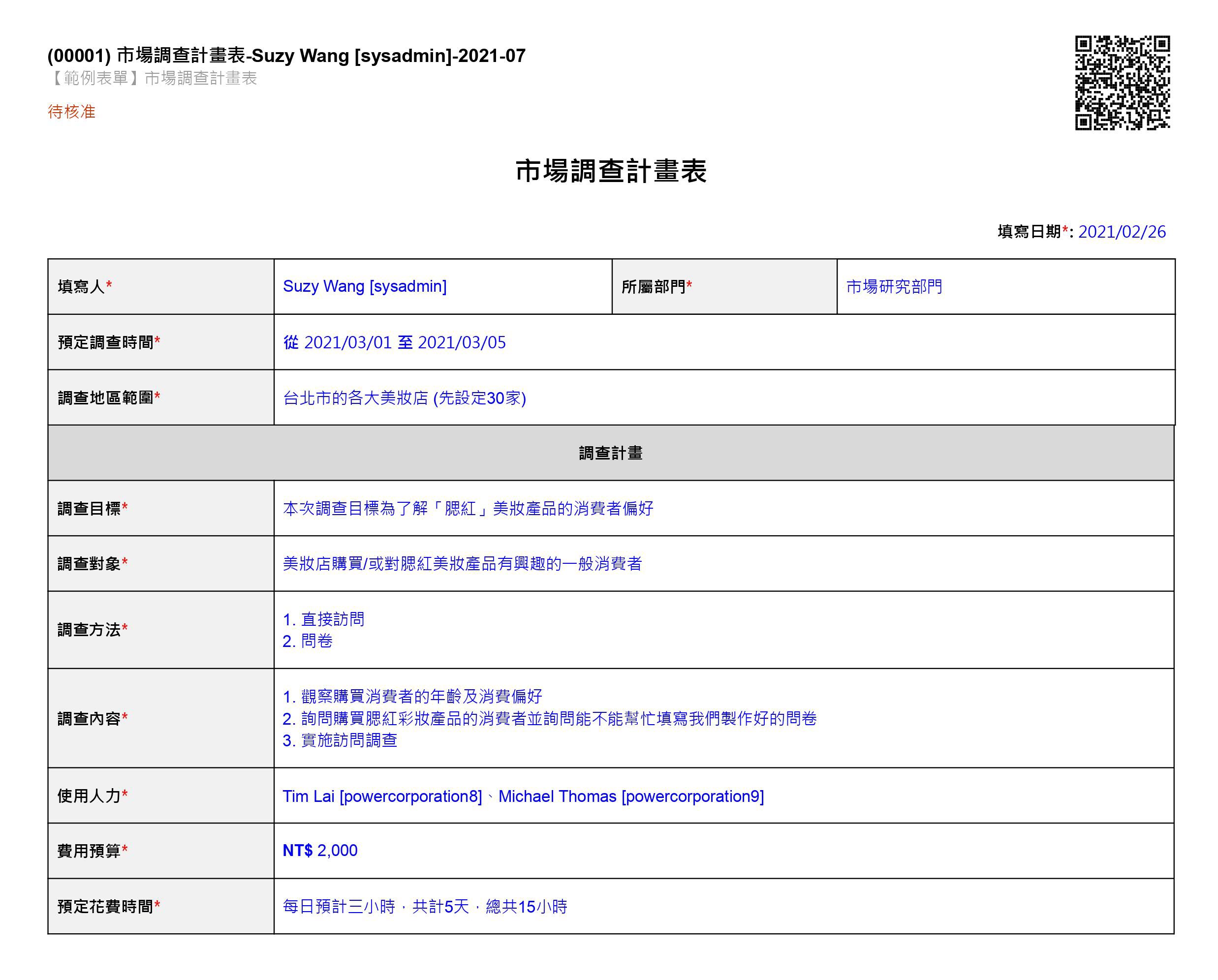Image resolution: width=1218 pixels, height=980 pixels.
Task: Click Tim Lai [powercorporation8] name
Action: pyautogui.click(x=382, y=796)
